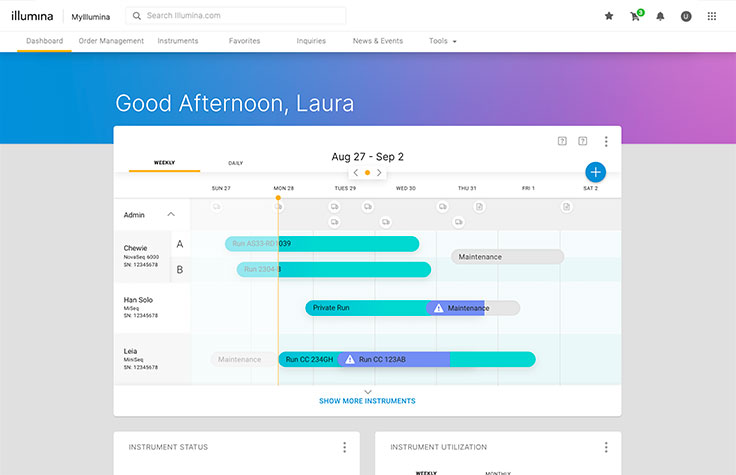Switch the calendar to Daily view
The image size is (736, 475).
[x=235, y=163]
